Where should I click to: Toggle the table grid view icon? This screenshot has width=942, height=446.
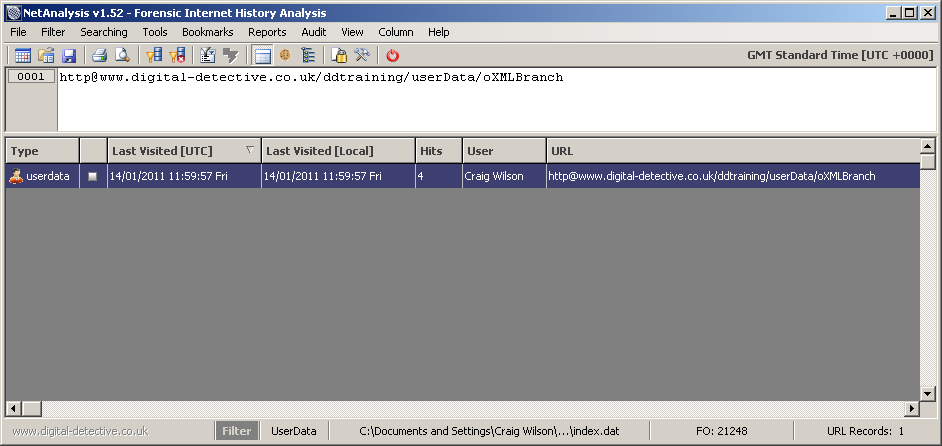(x=262, y=56)
